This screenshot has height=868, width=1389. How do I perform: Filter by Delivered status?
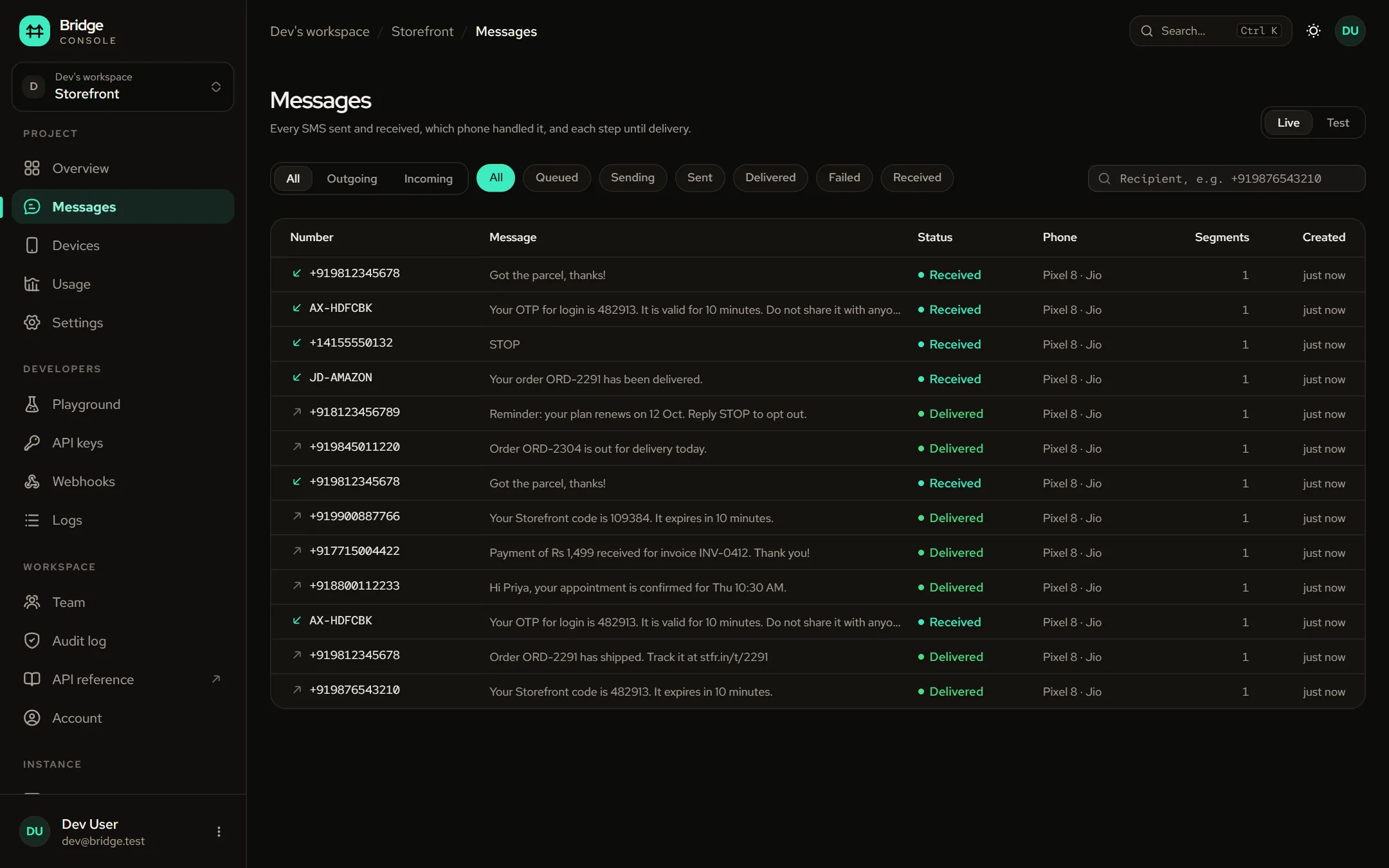770,178
